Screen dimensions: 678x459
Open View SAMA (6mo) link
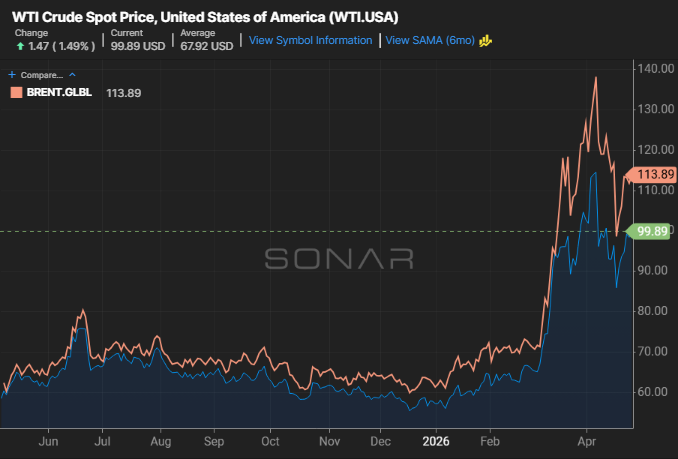[x=430, y=40]
